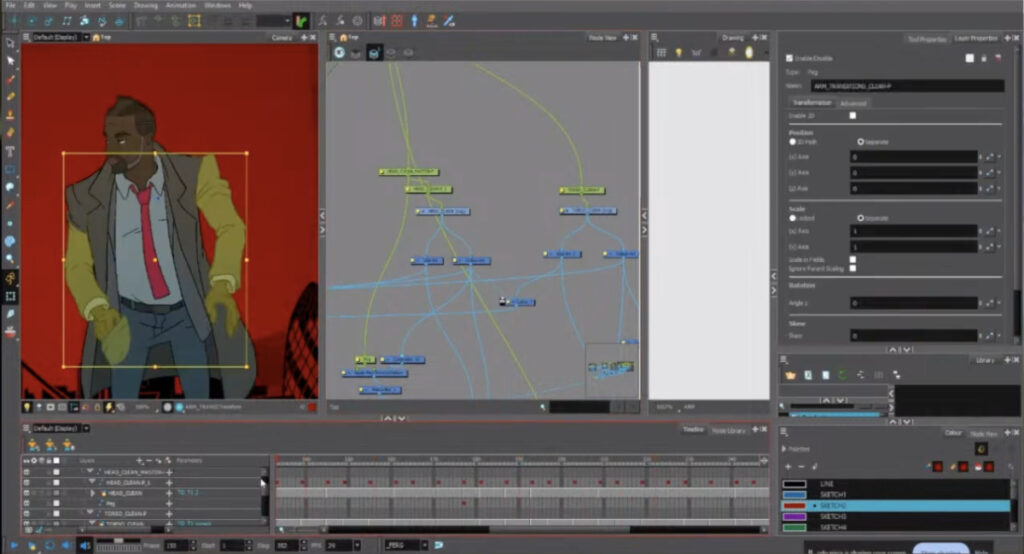Select the SKETCH1 blue colour swatch
Screen dimensions: 1024x554
point(794,495)
